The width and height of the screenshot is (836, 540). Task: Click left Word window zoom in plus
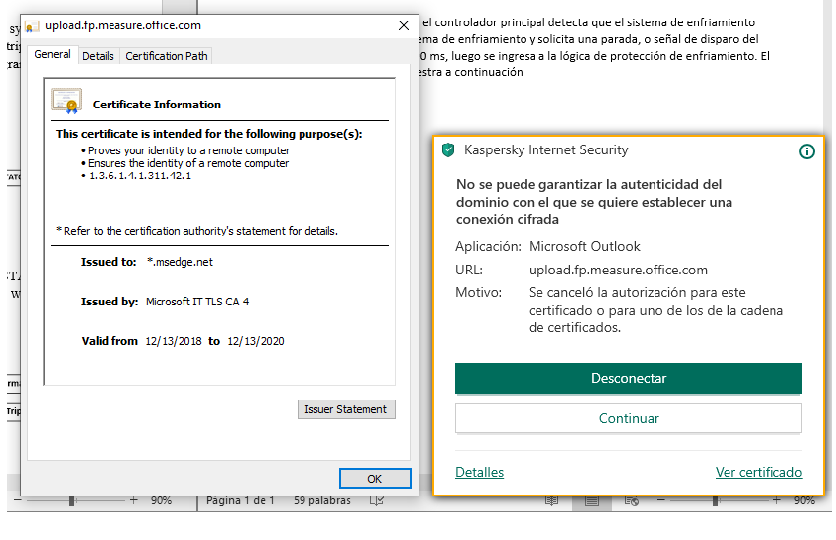pyautogui.click(x=133, y=499)
